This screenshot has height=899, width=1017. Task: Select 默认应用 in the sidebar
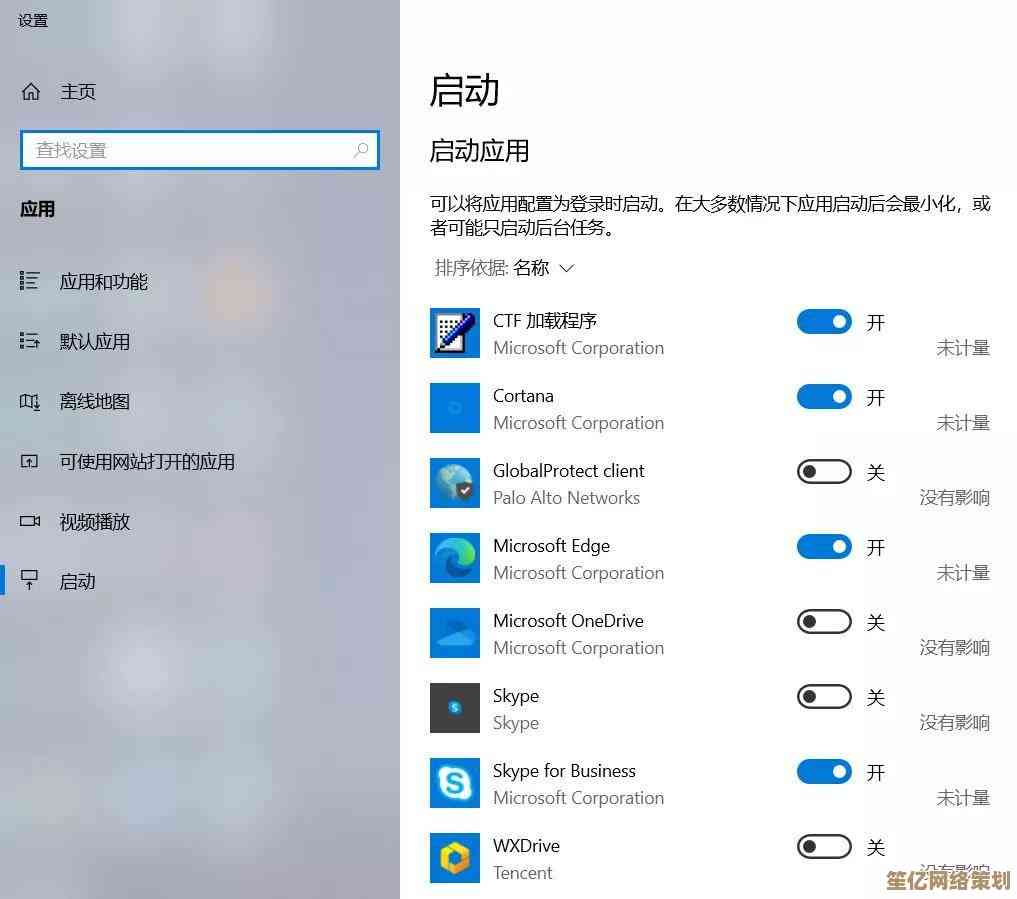coord(94,342)
